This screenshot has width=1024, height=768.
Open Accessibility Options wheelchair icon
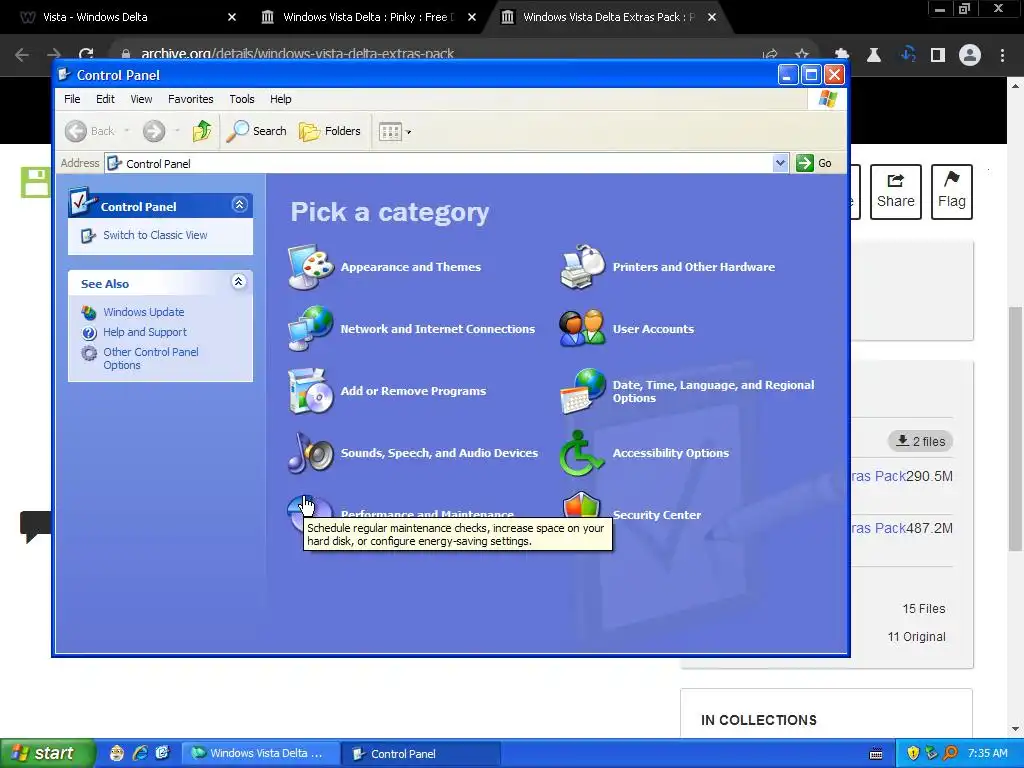coord(583,453)
